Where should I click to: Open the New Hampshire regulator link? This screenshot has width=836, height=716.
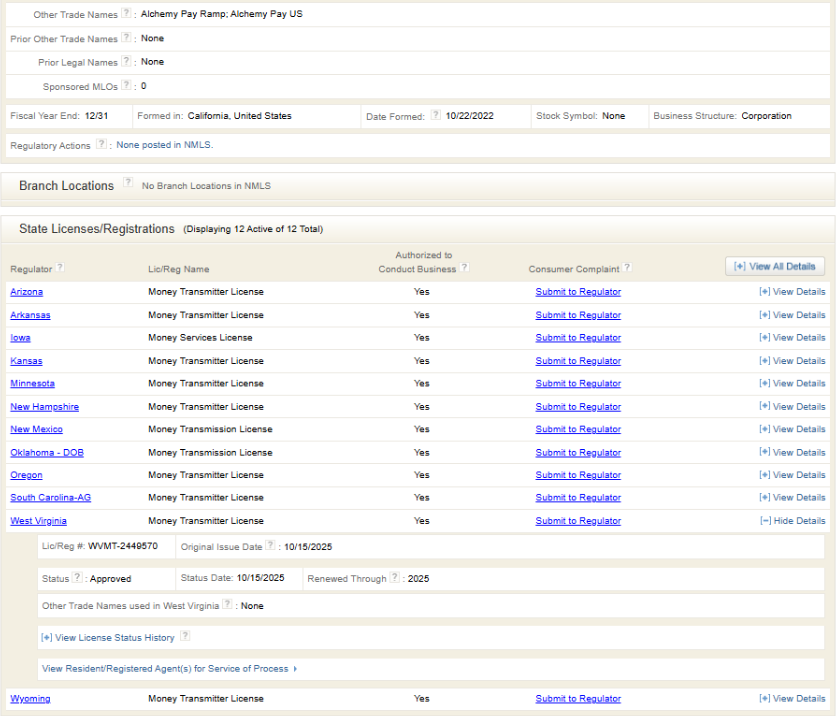coord(44,407)
